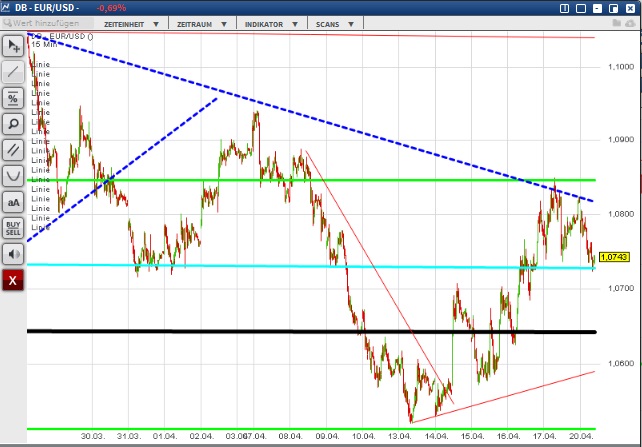Click the 31.03. date axis label

(129, 436)
